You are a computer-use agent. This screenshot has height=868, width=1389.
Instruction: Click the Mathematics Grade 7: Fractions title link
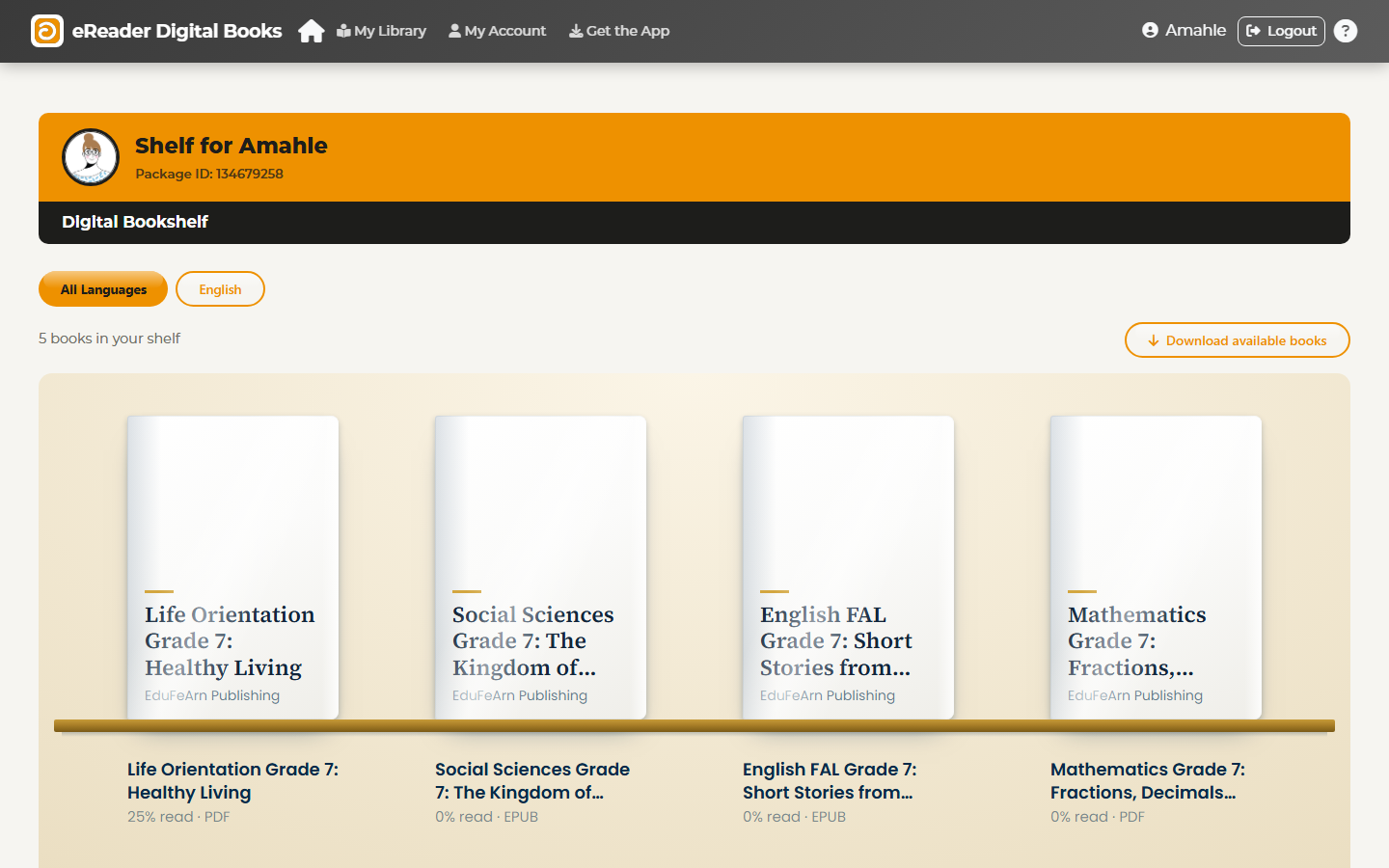(1148, 781)
